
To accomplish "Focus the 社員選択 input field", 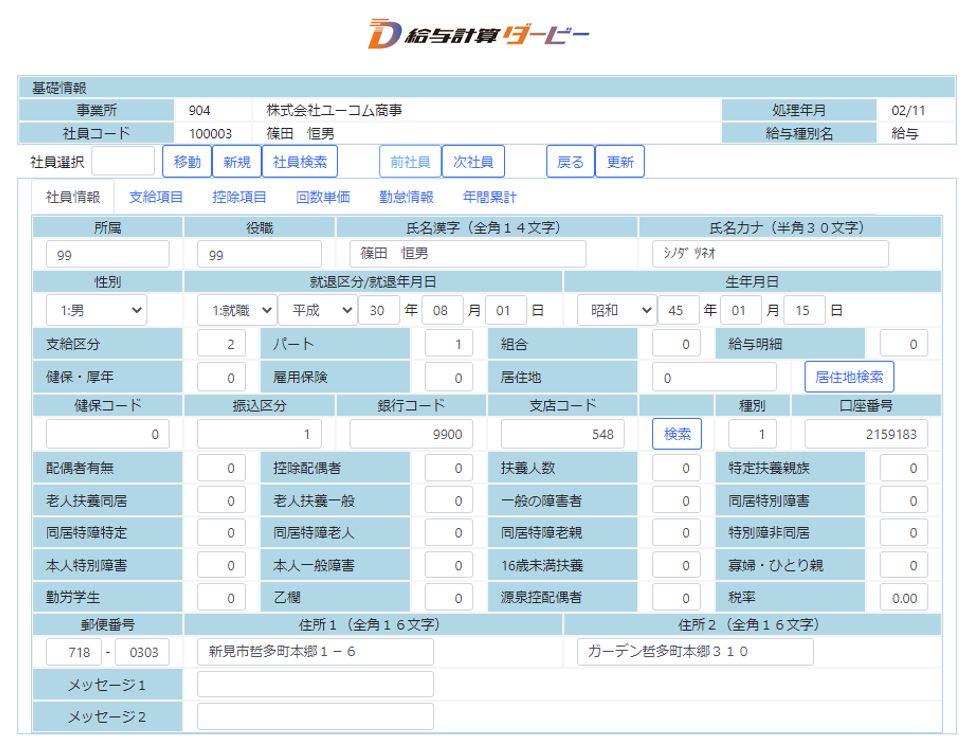I will 123,161.
